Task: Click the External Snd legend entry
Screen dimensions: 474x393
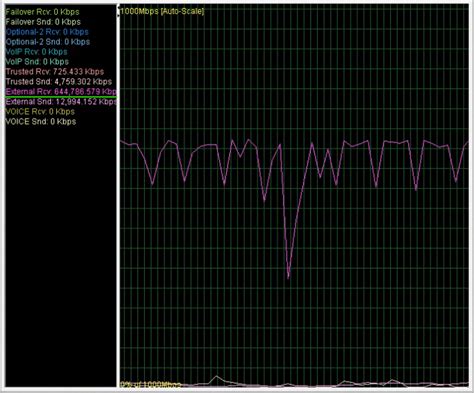Action: pyautogui.click(x=61, y=102)
